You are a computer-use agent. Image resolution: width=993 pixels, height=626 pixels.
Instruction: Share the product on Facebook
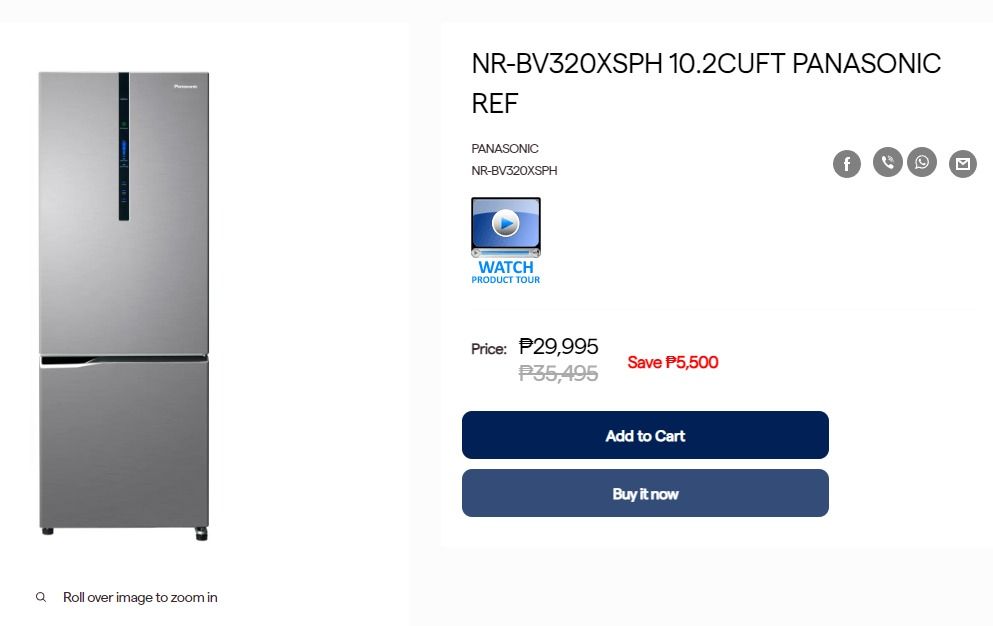click(847, 164)
